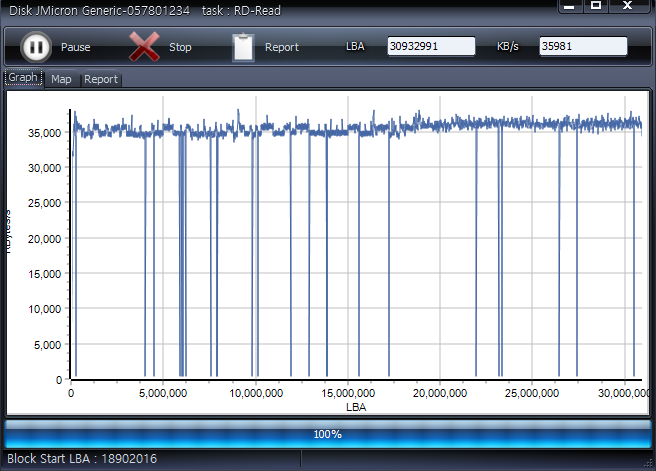Switch to the Graph tab
Screen dimensions: 656x471
23,78
